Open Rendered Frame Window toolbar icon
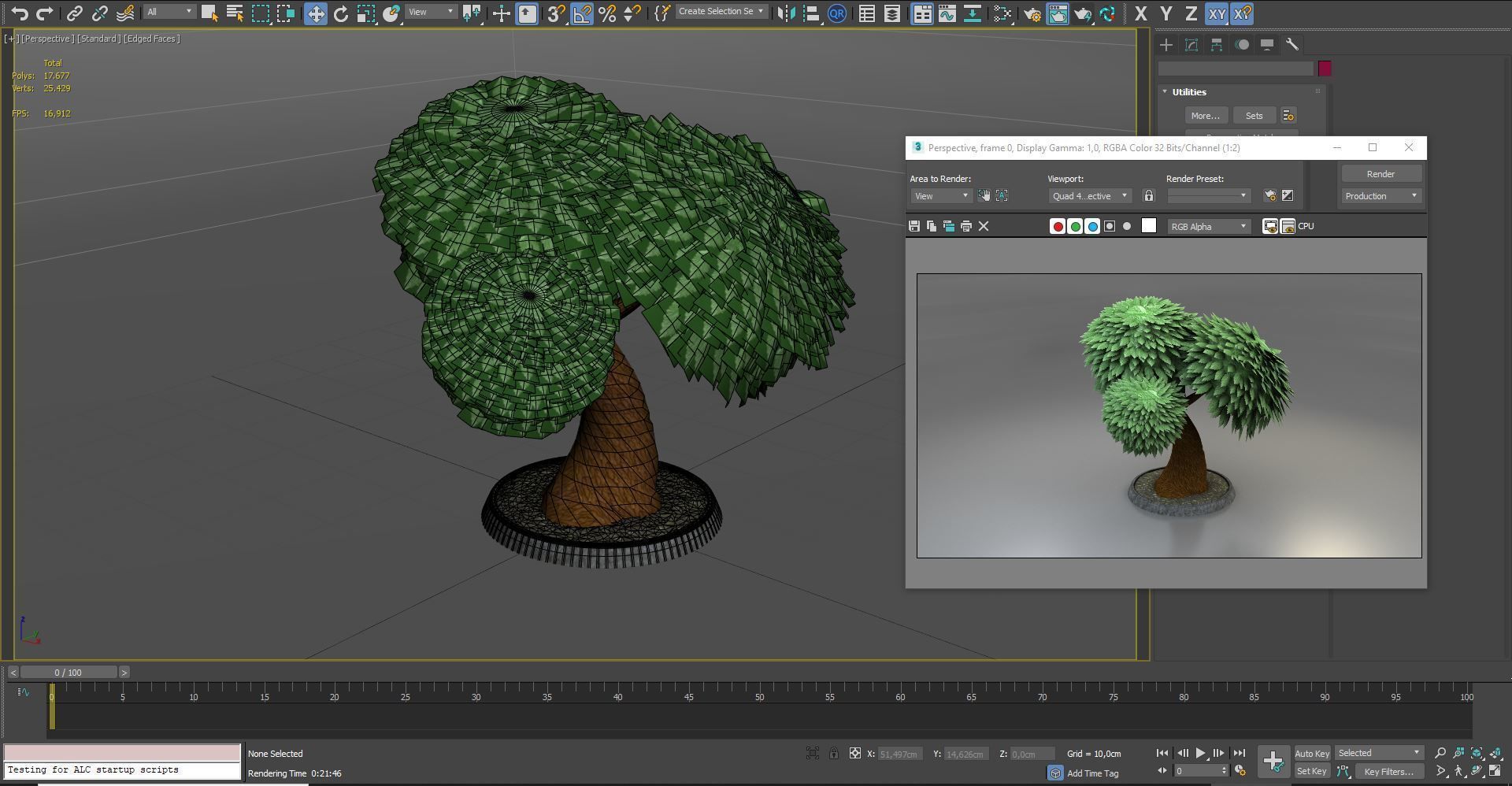 (x=1057, y=13)
